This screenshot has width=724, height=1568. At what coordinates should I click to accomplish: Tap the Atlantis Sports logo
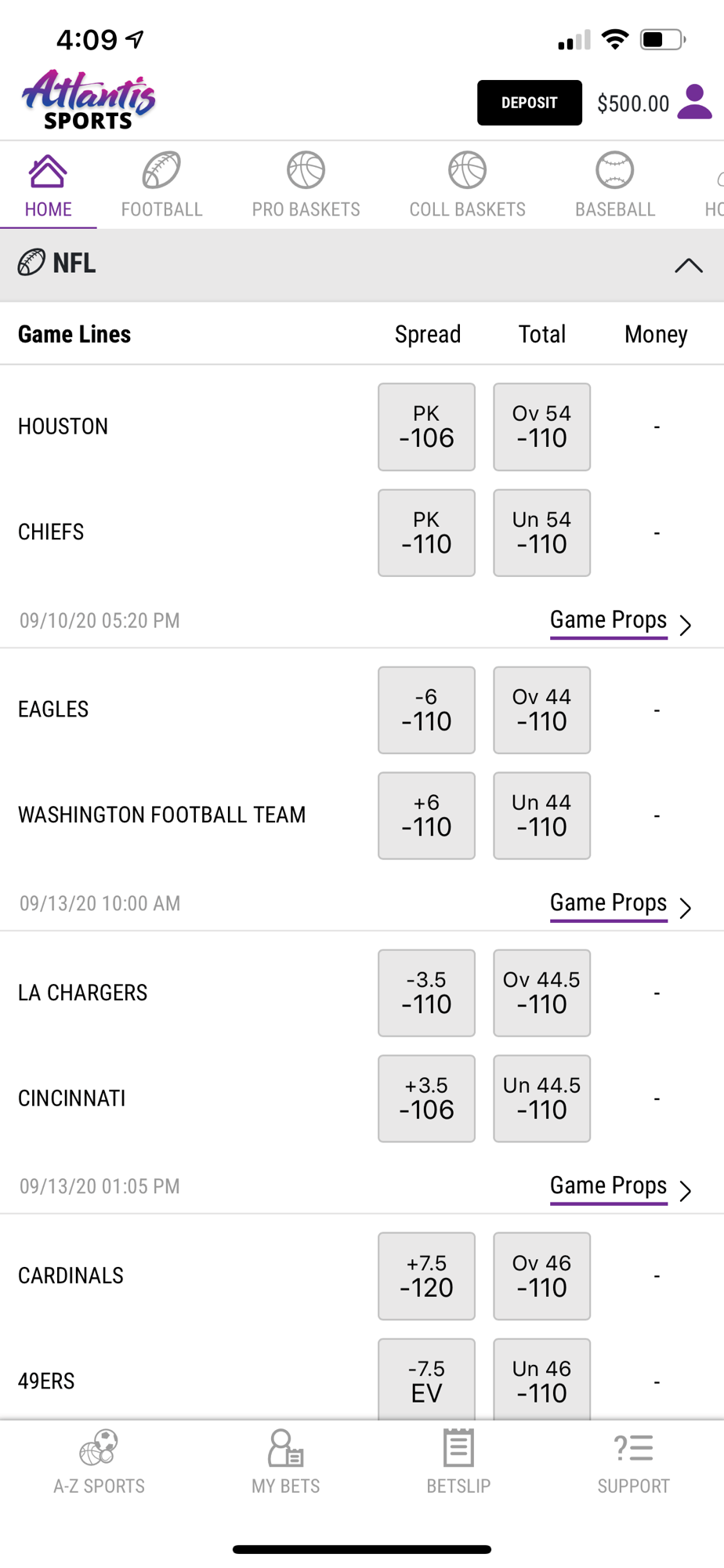tap(89, 100)
